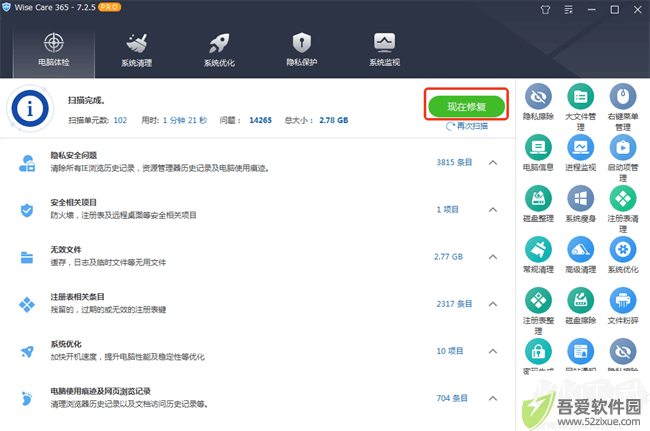Screen dimensions: 650x431
Task: Switch to the 系统监视 tab
Action: point(384,50)
